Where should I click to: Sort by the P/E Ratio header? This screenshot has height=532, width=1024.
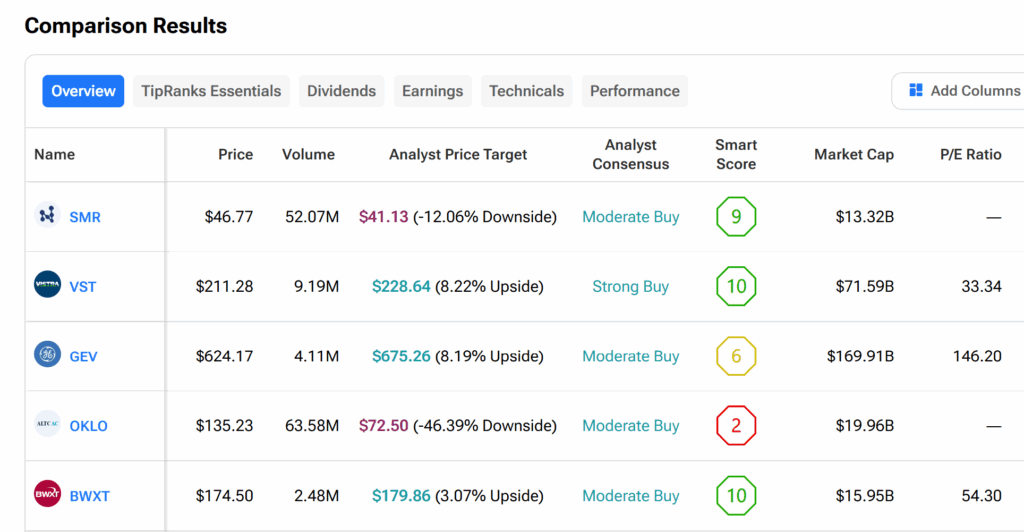(x=970, y=155)
